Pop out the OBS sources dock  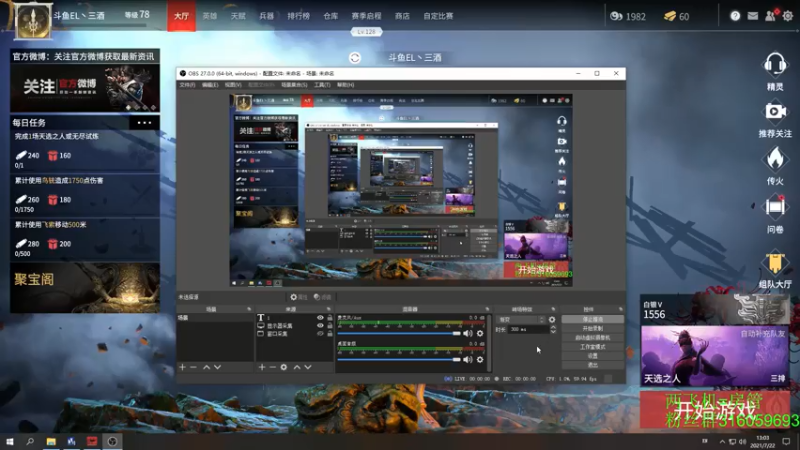pyautogui.click(x=329, y=309)
